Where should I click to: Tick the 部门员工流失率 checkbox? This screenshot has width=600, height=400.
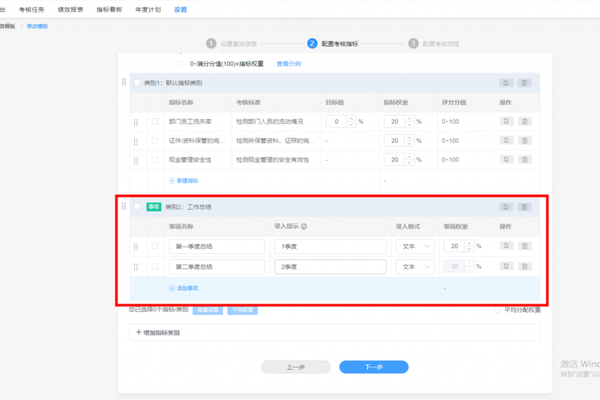point(155,122)
